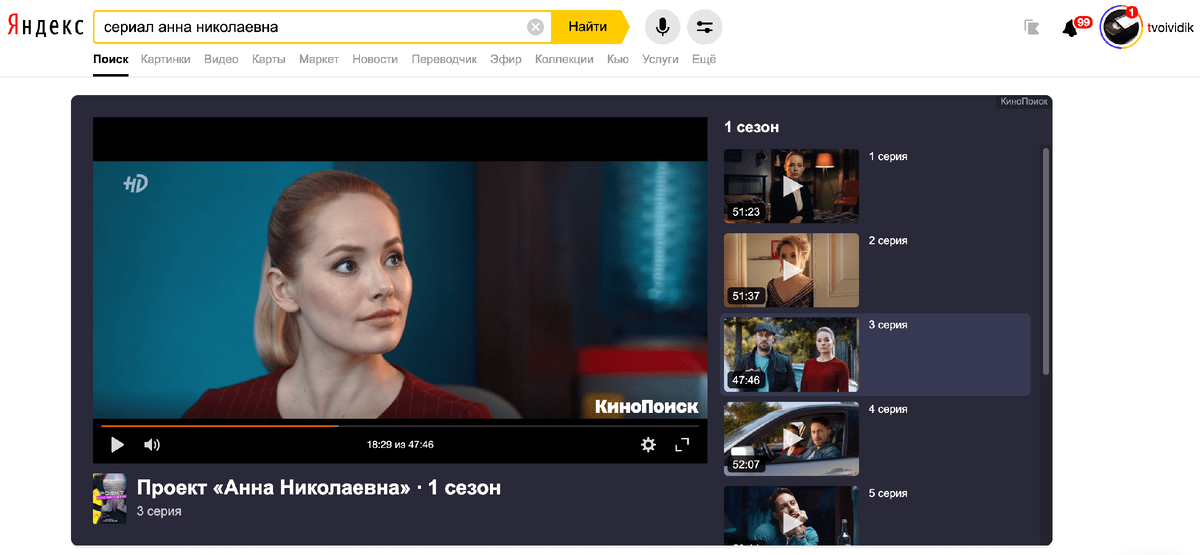The image size is (1200, 555).
Task: Switch to the Видео tab
Action: (221, 59)
